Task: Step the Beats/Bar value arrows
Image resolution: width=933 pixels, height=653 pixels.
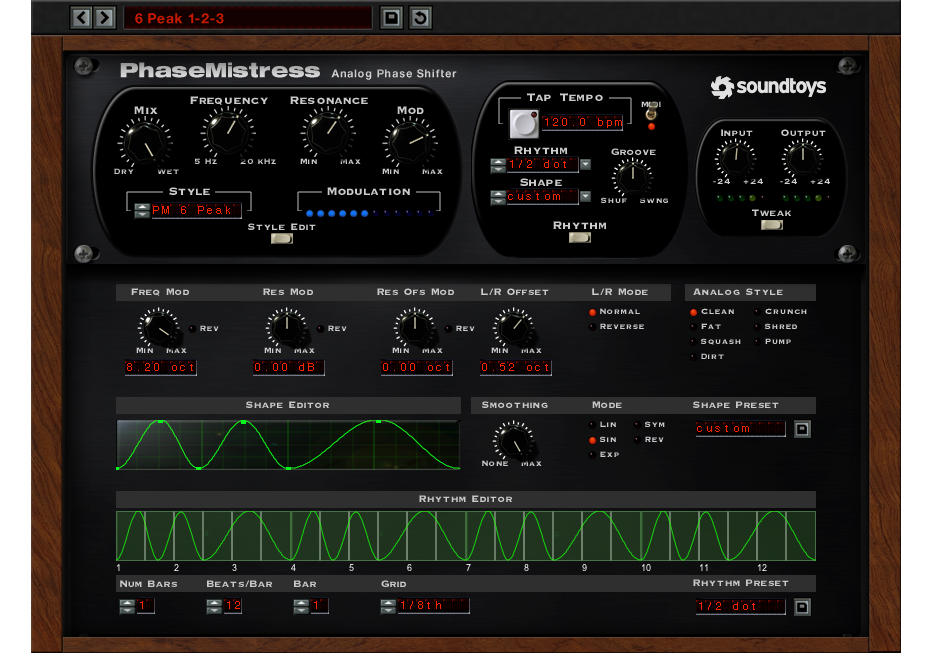Action: click(x=214, y=606)
